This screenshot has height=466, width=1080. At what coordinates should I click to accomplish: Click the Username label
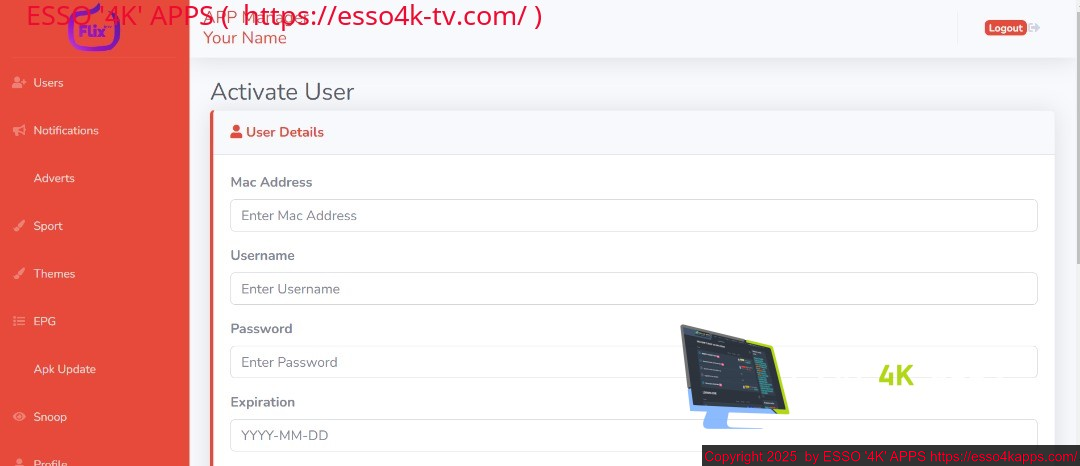(x=262, y=255)
